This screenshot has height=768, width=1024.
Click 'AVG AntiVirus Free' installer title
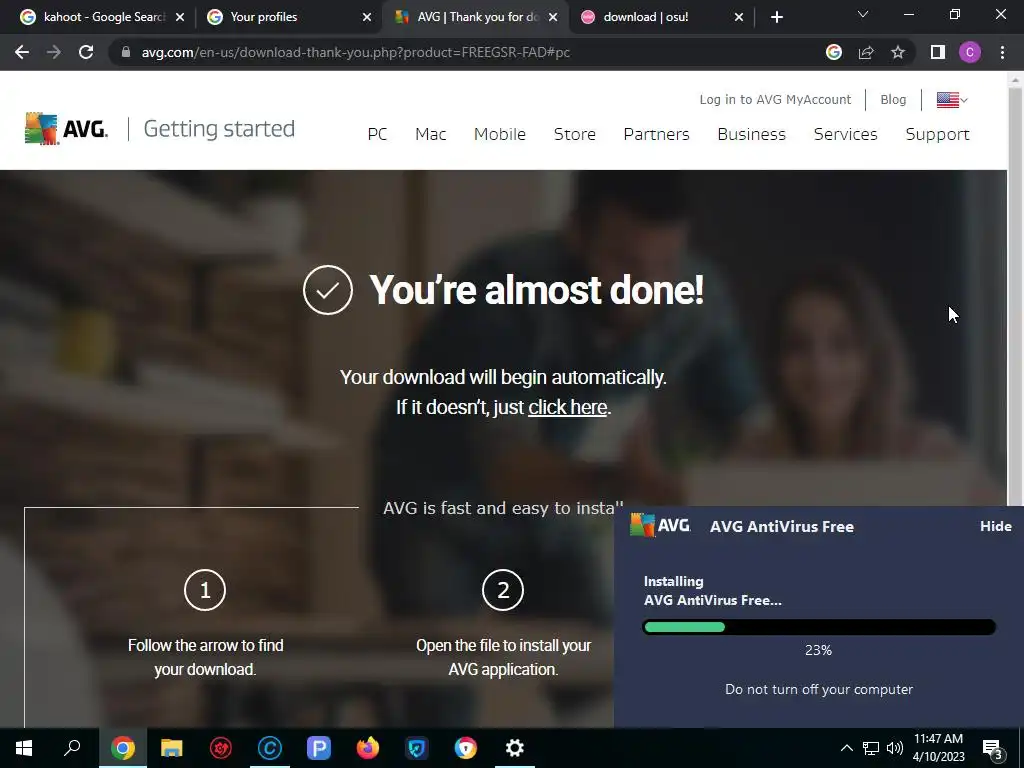pyautogui.click(x=782, y=526)
